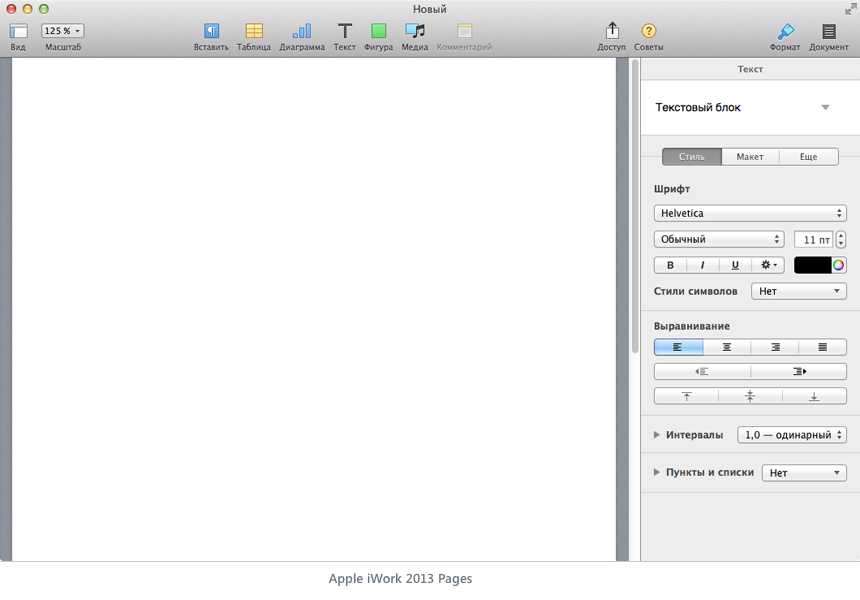Screen dimensions: 860x600
Task: Open the Документ settings panel
Action: (828, 33)
